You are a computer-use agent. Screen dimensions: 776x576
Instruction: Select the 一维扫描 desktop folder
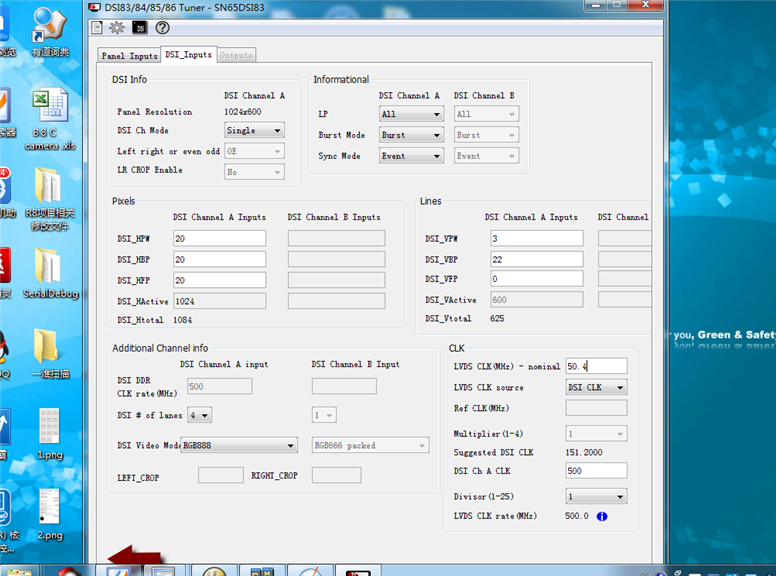click(x=50, y=353)
